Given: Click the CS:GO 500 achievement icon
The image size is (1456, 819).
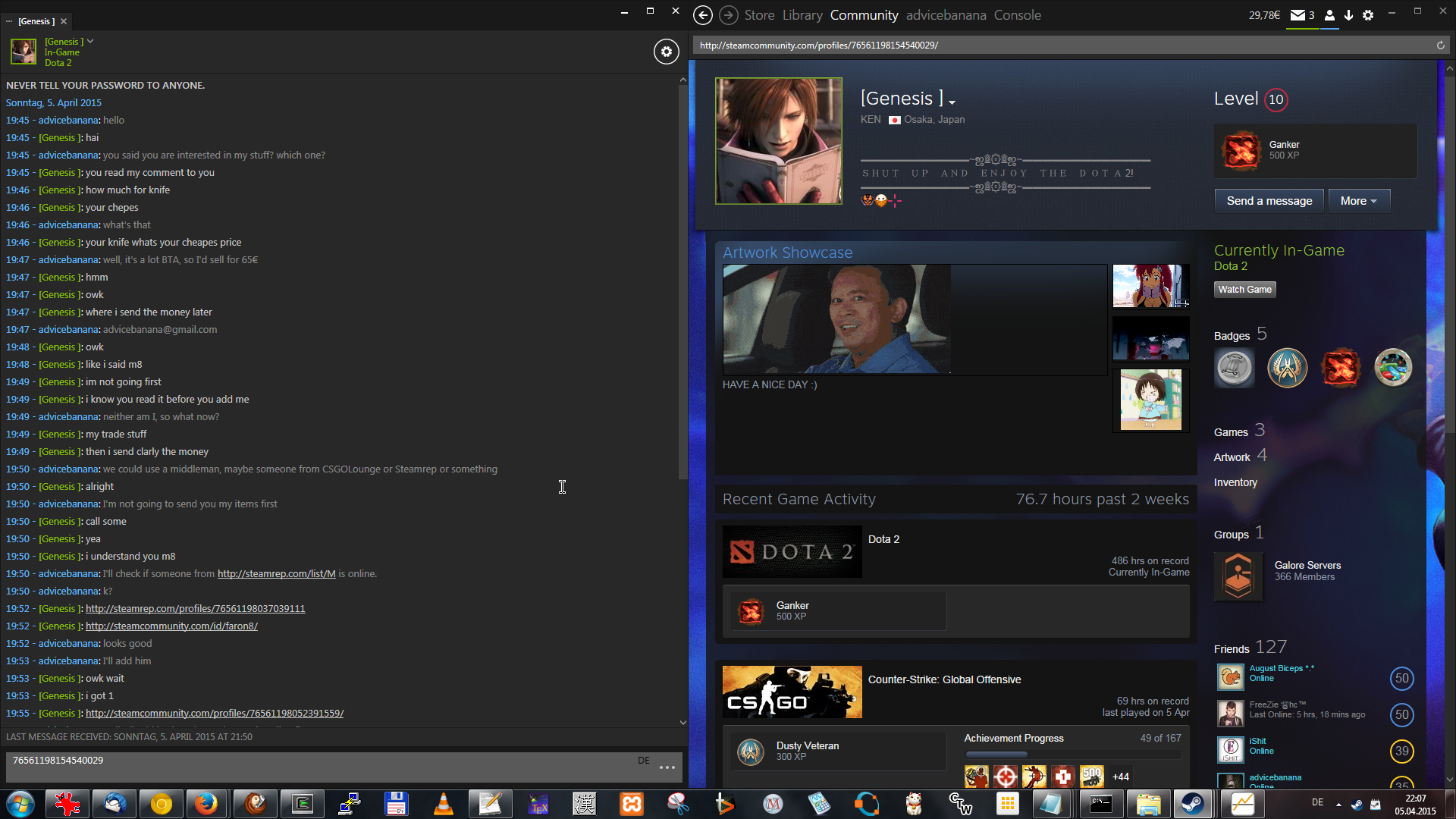Looking at the screenshot, I should pos(1091,777).
